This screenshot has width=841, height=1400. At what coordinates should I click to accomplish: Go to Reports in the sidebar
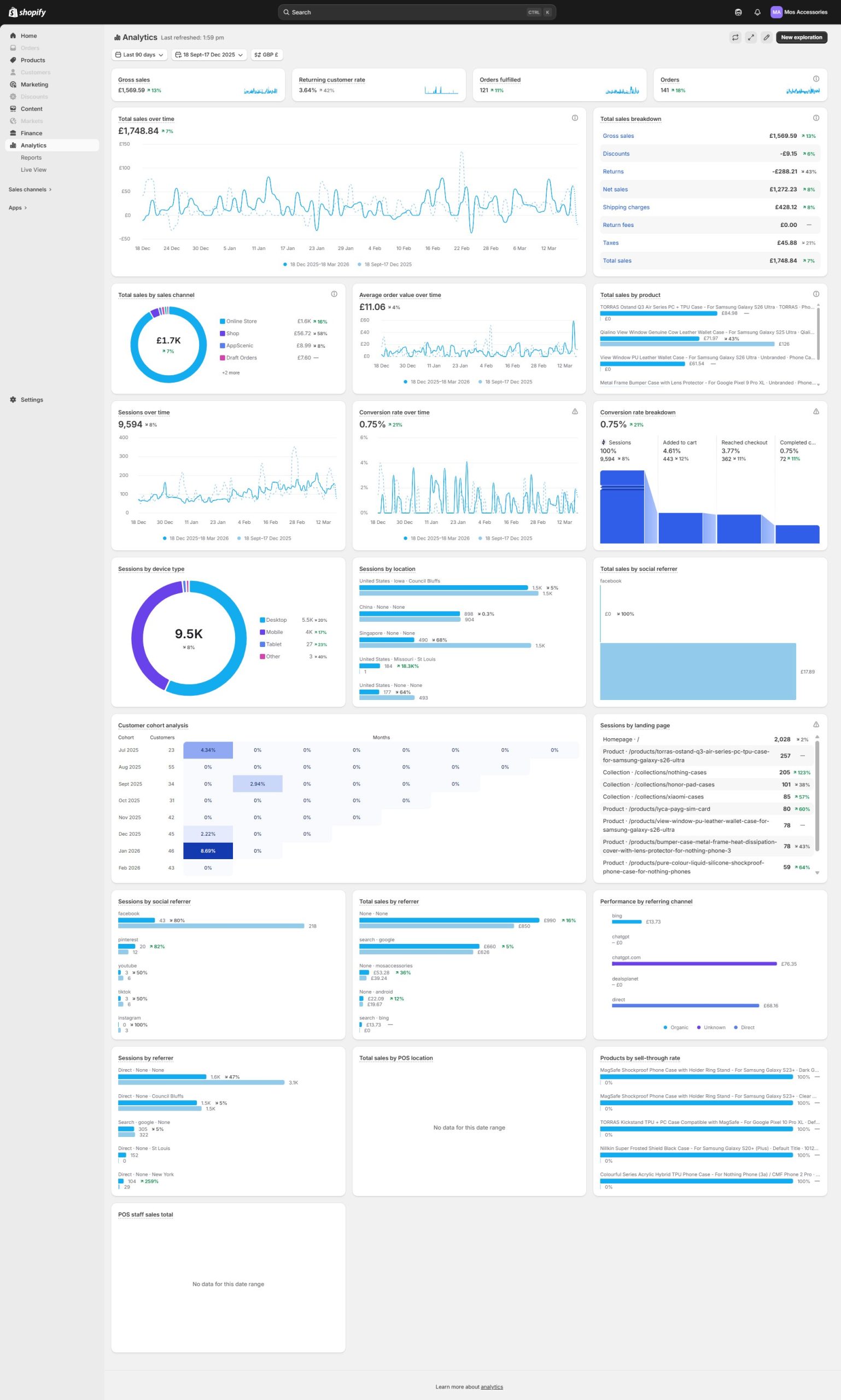[x=31, y=157]
